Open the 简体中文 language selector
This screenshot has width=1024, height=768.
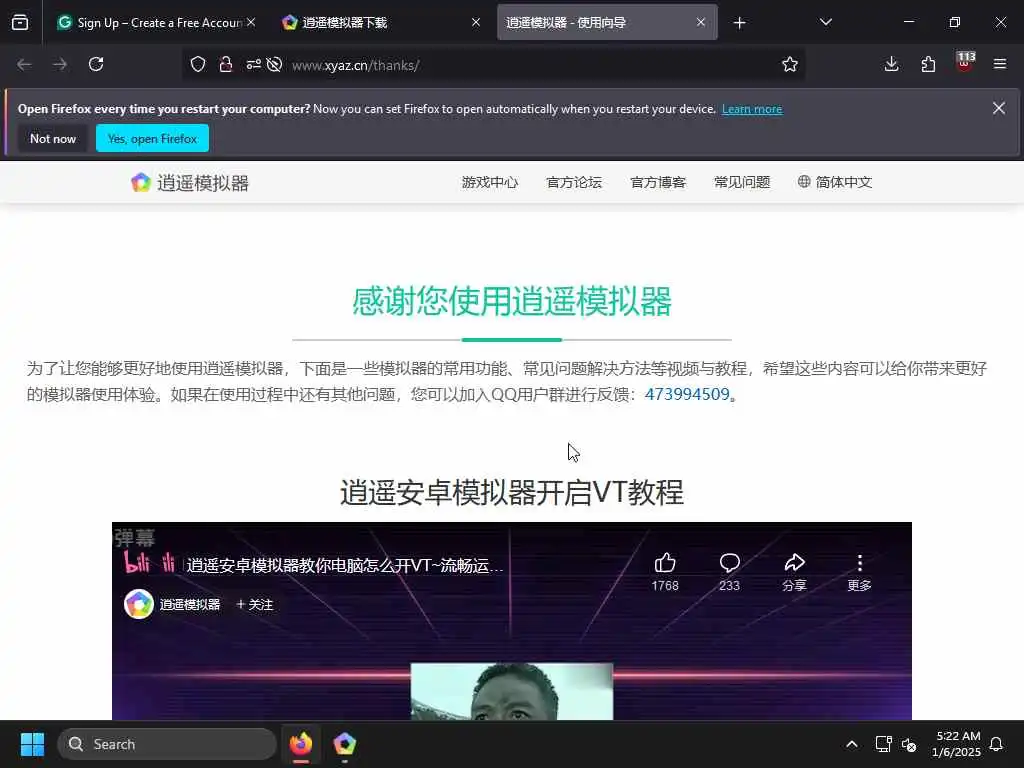pos(835,182)
